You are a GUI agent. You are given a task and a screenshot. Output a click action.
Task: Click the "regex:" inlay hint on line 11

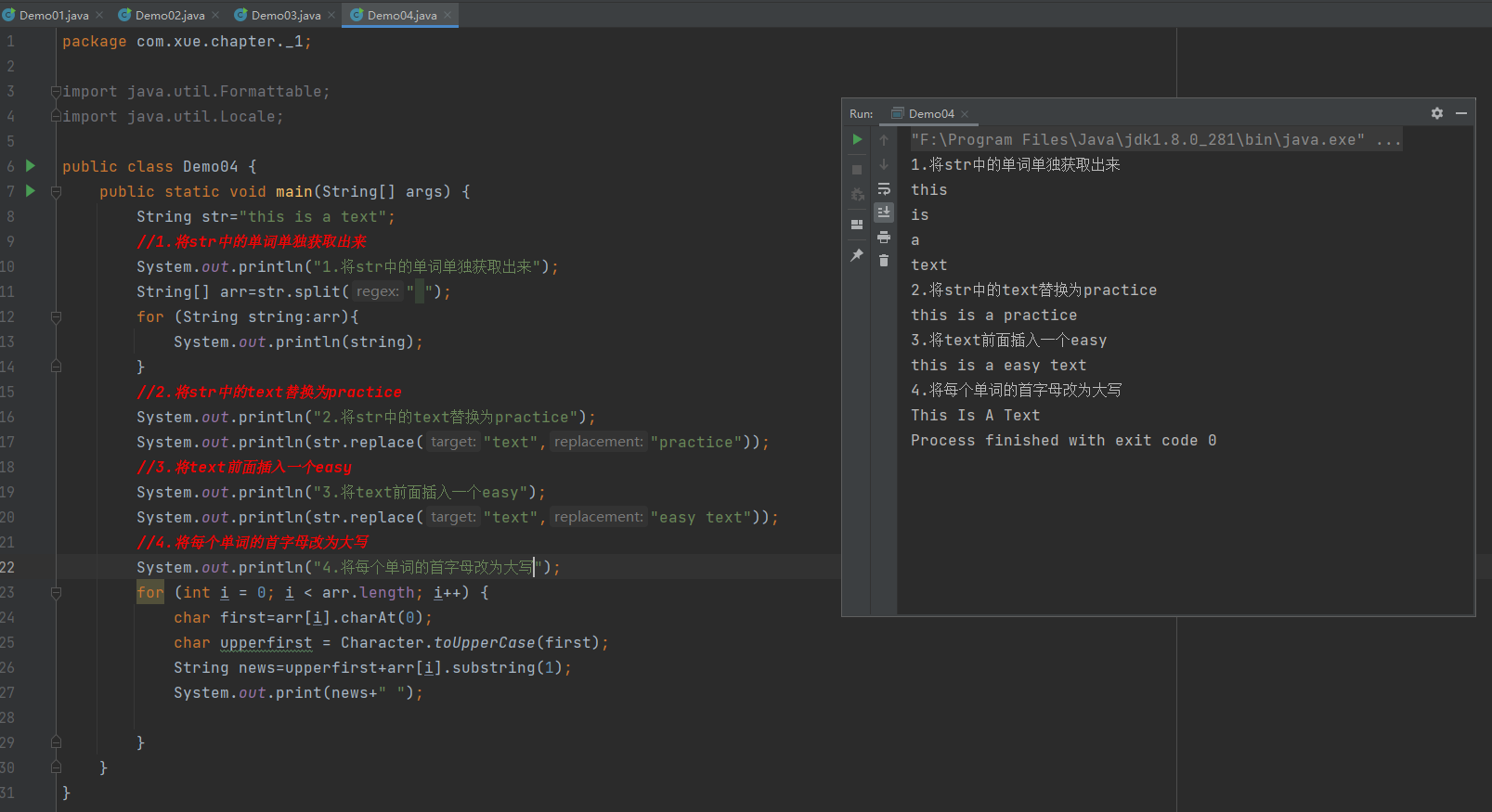click(378, 291)
